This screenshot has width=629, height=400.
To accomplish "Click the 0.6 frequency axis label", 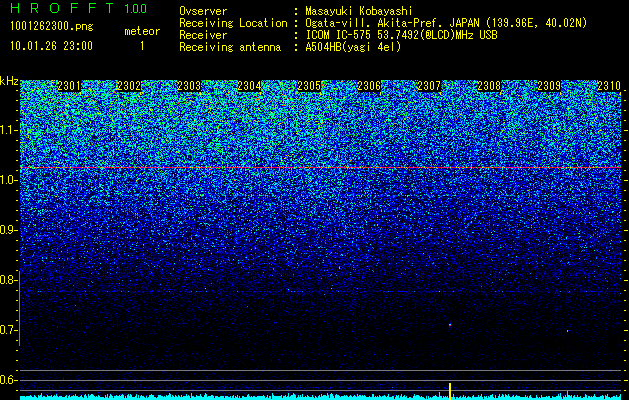I will 8,380.
